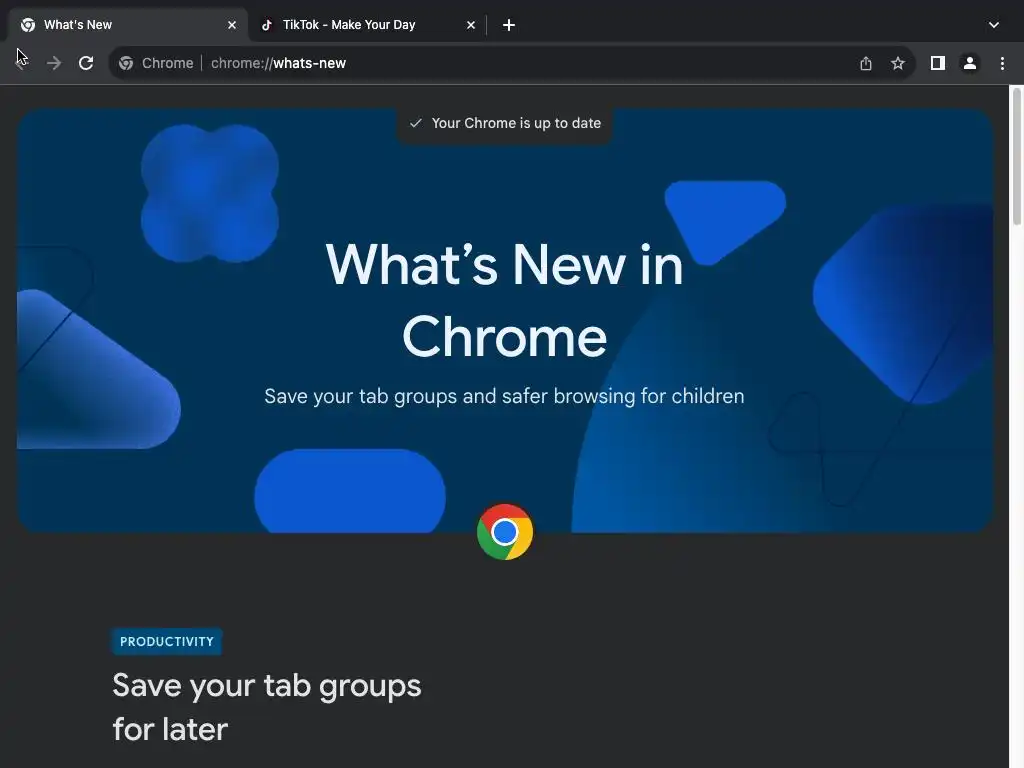The width and height of the screenshot is (1024, 768).
Task: Click the page vertical scrollbar thumb
Action: click(1017, 157)
